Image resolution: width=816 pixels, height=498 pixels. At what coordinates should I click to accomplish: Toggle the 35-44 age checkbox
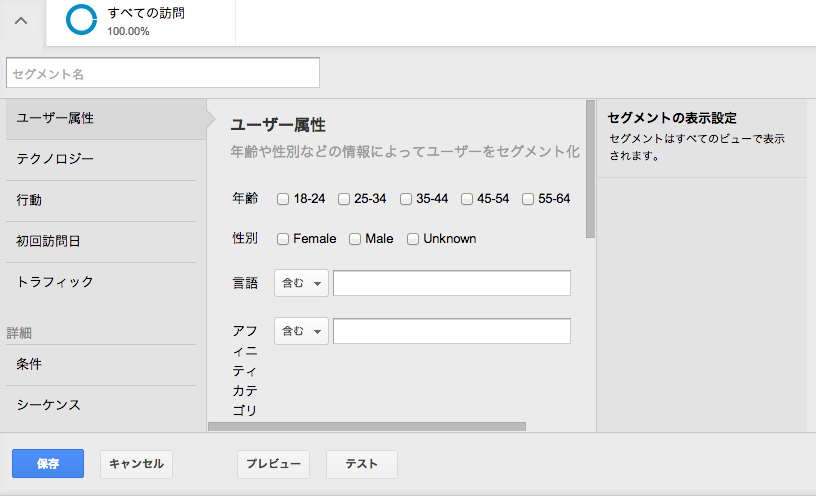pos(406,199)
